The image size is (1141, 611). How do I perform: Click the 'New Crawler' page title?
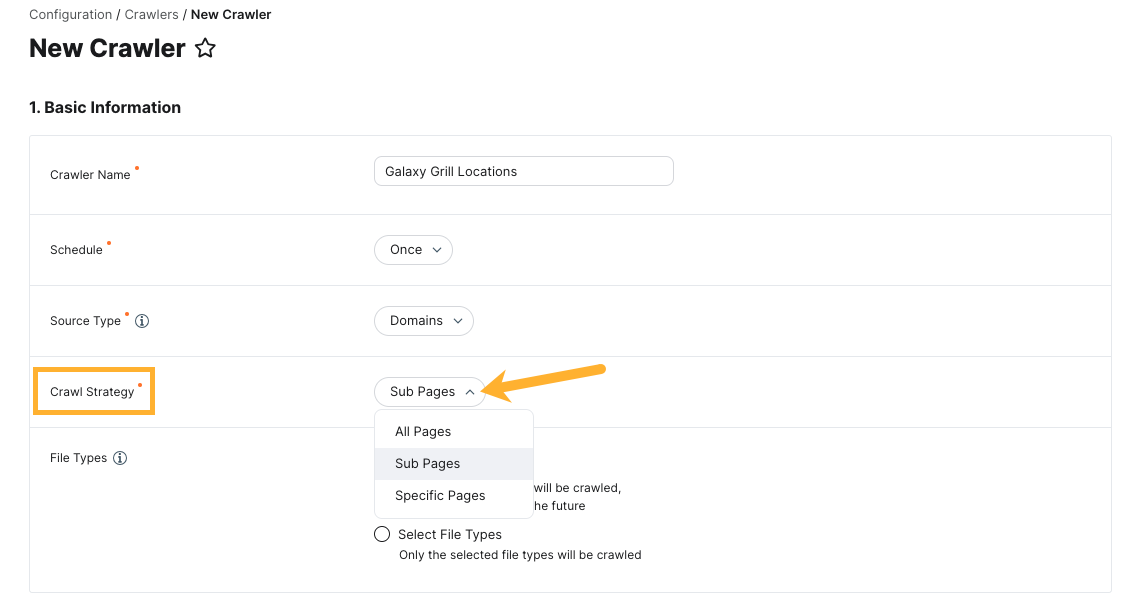(x=107, y=48)
